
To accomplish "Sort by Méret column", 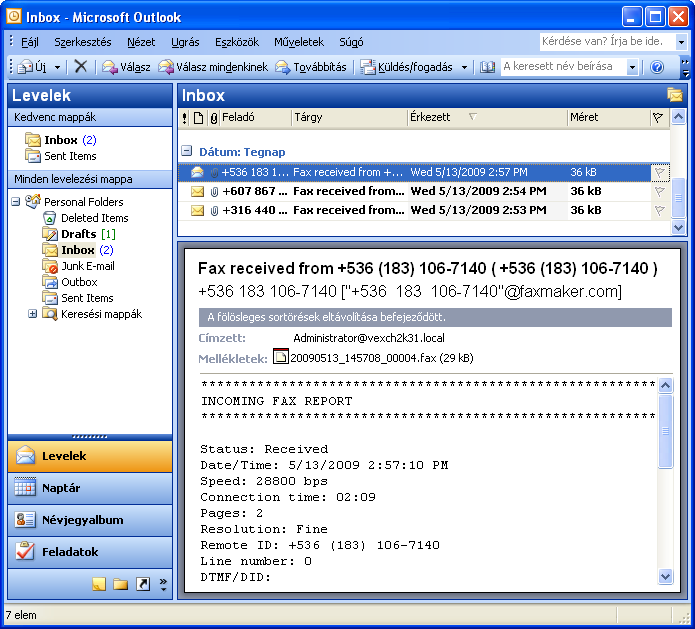I will (609, 117).
